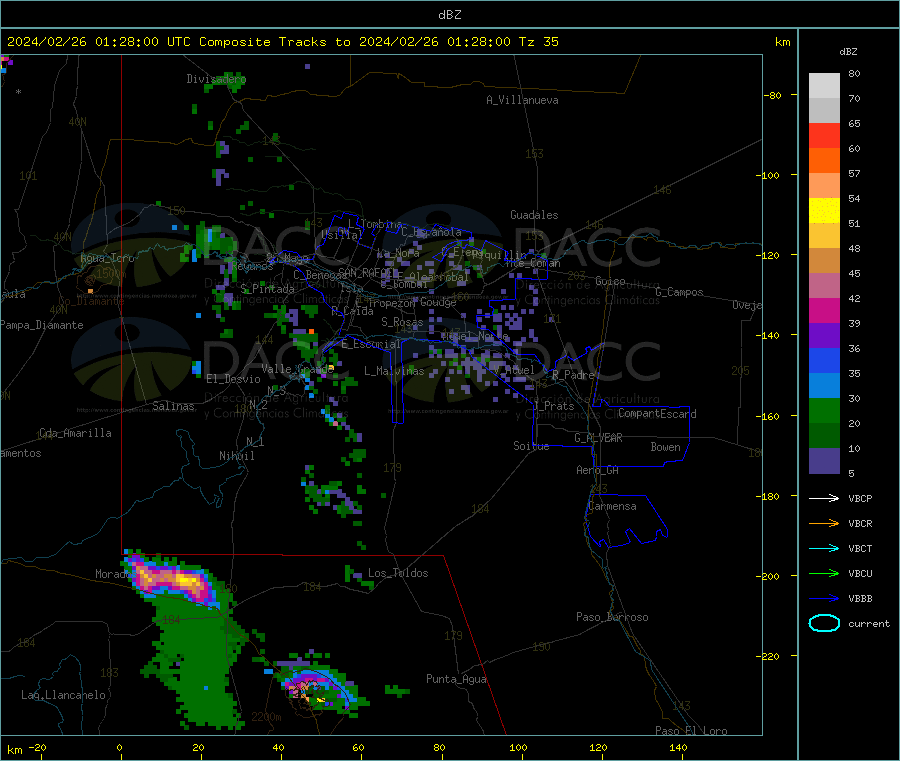Screen dimensions: 900x761
Task: Click the 'R_Padre' map label
Action: pyautogui.click(x=573, y=375)
